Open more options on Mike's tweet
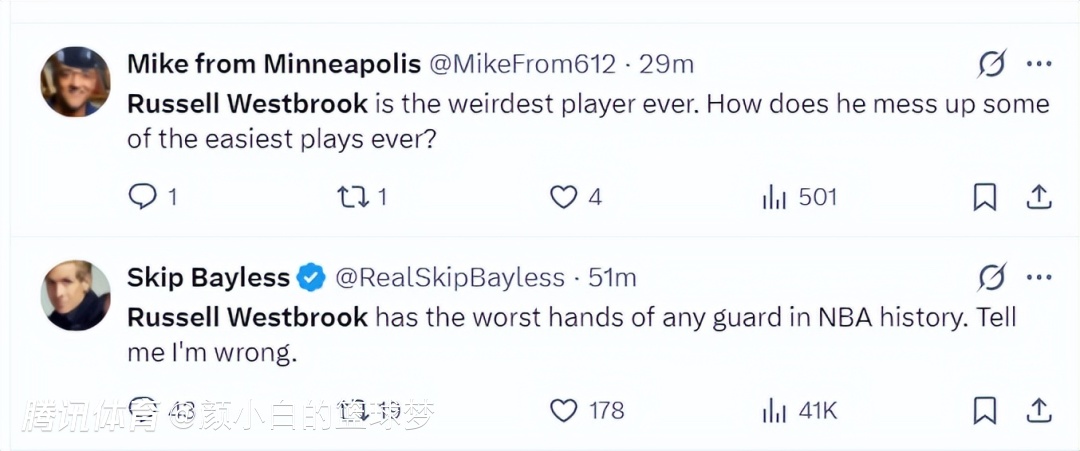 pyautogui.click(x=1039, y=65)
